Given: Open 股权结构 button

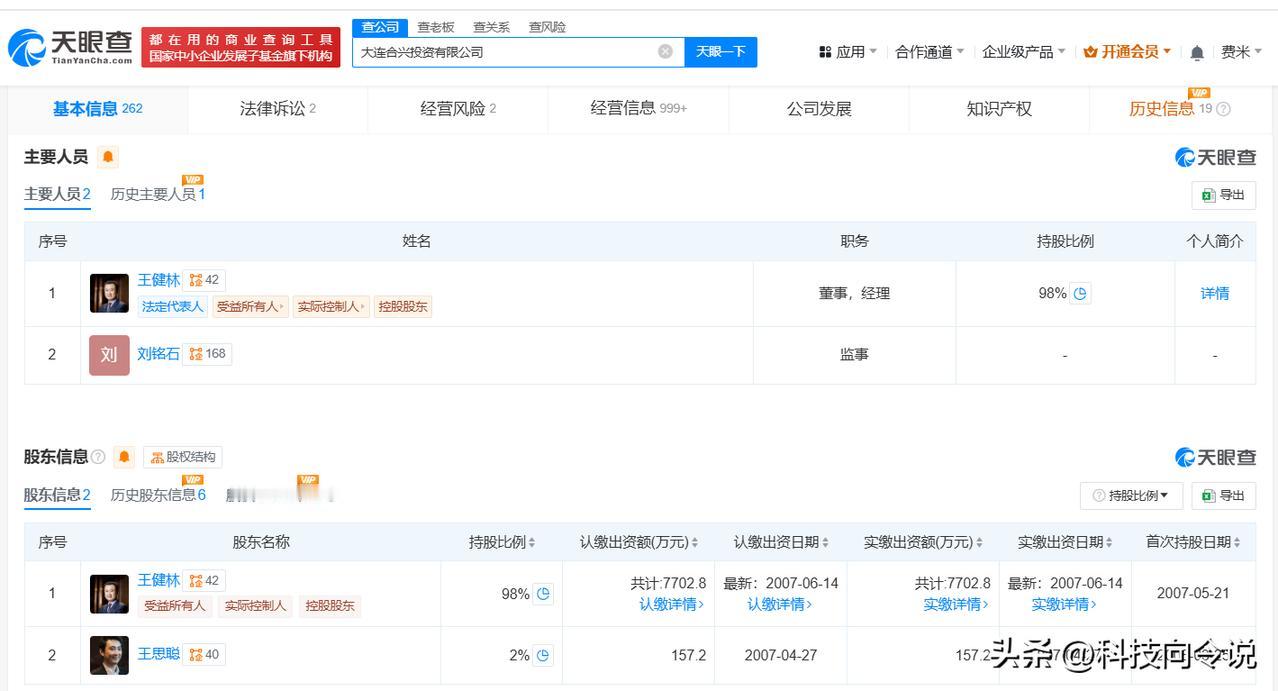Looking at the screenshot, I should click(x=183, y=457).
